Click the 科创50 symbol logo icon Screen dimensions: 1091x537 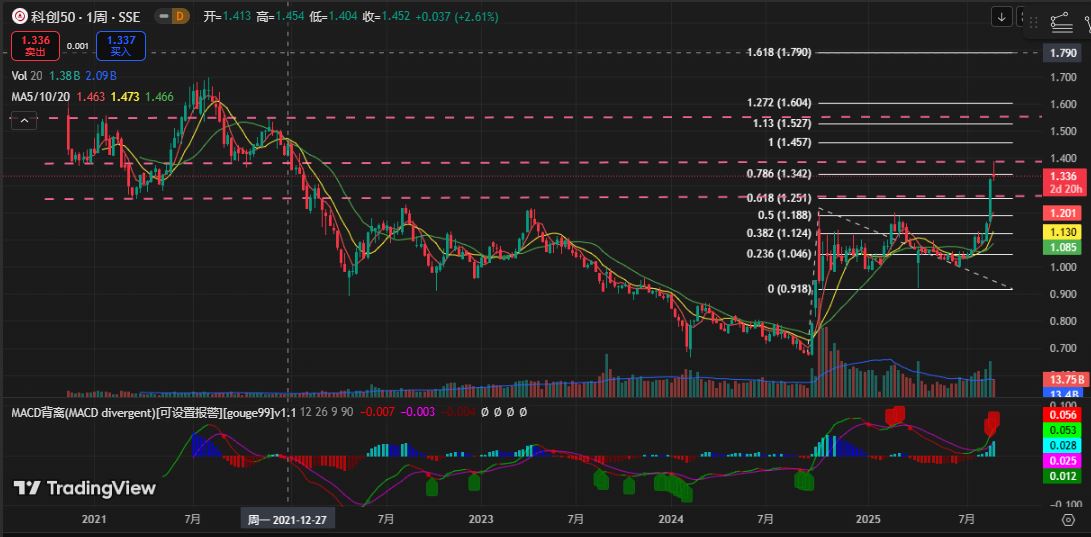tap(19, 16)
